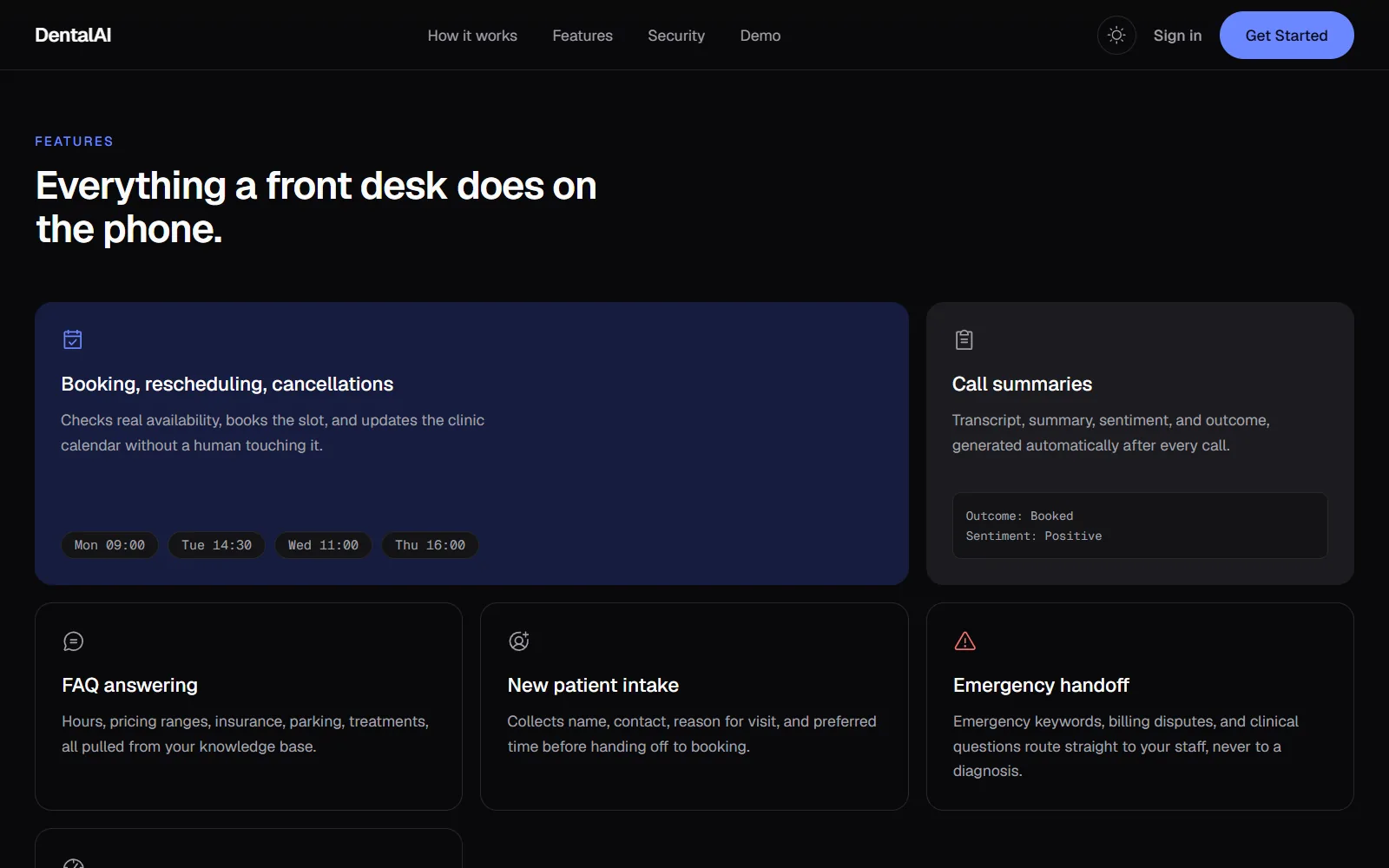The width and height of the screenshot is (1389, 868).
Task: Click the Get Started button
Action: (x=1287, y=36)
